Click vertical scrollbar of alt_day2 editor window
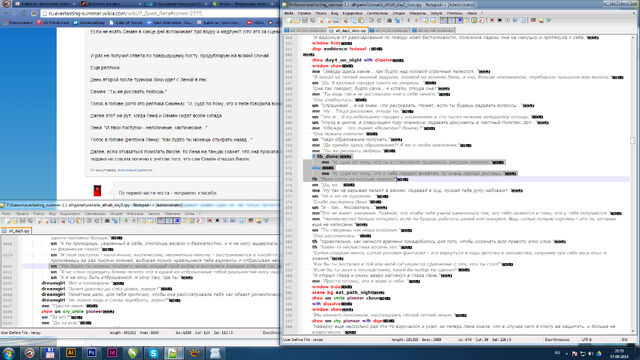Image resolution: width=640 pixels, height=360 pixels. click(x=633, y=184)
